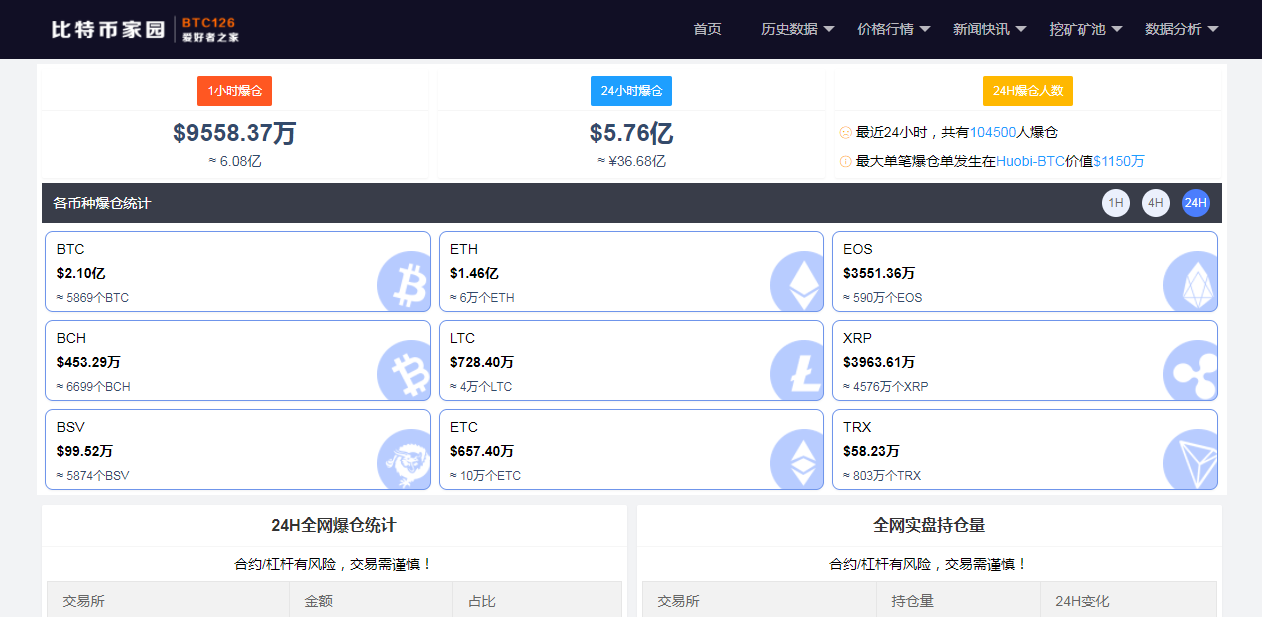
Task: Open the BCH liquidation card
Action: 238,361
